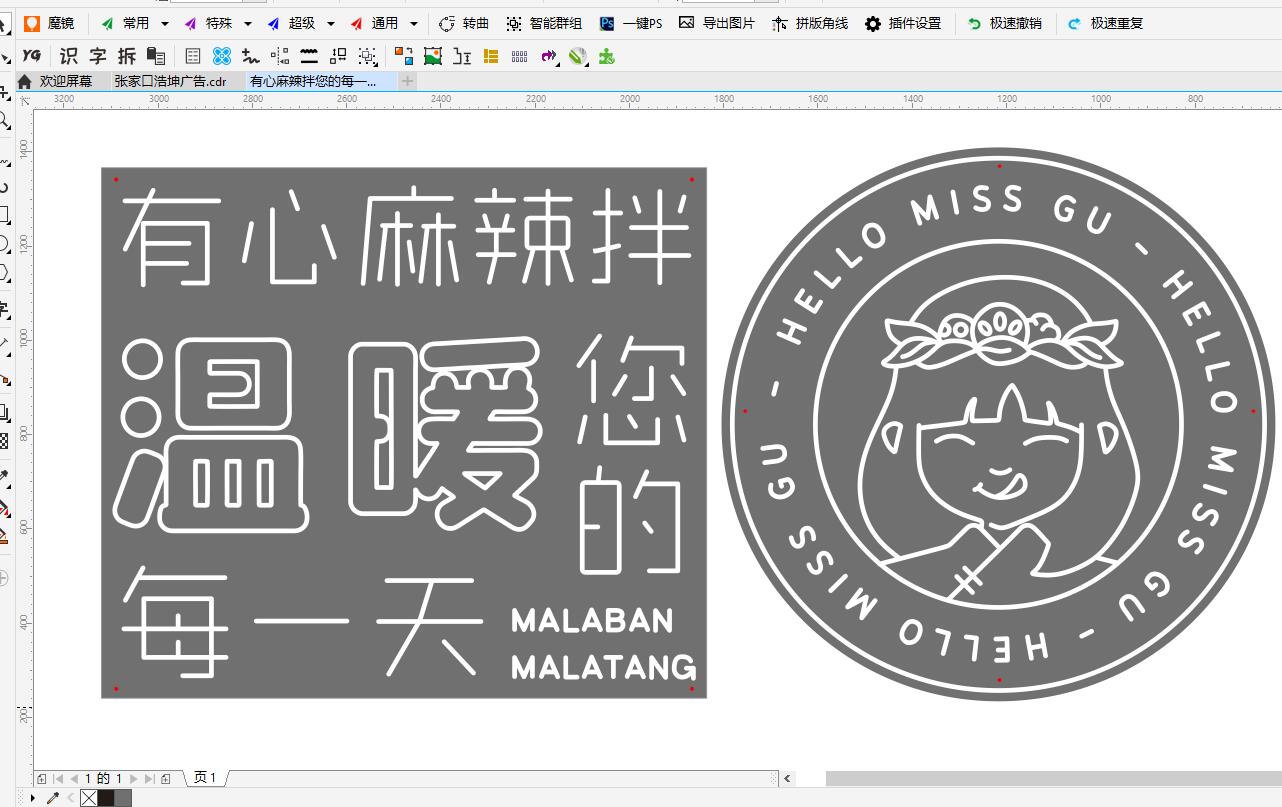Screen dimensions: 1282x807
Task: Click the purple dotted-grid icon
Action: (x=520, y=56)
